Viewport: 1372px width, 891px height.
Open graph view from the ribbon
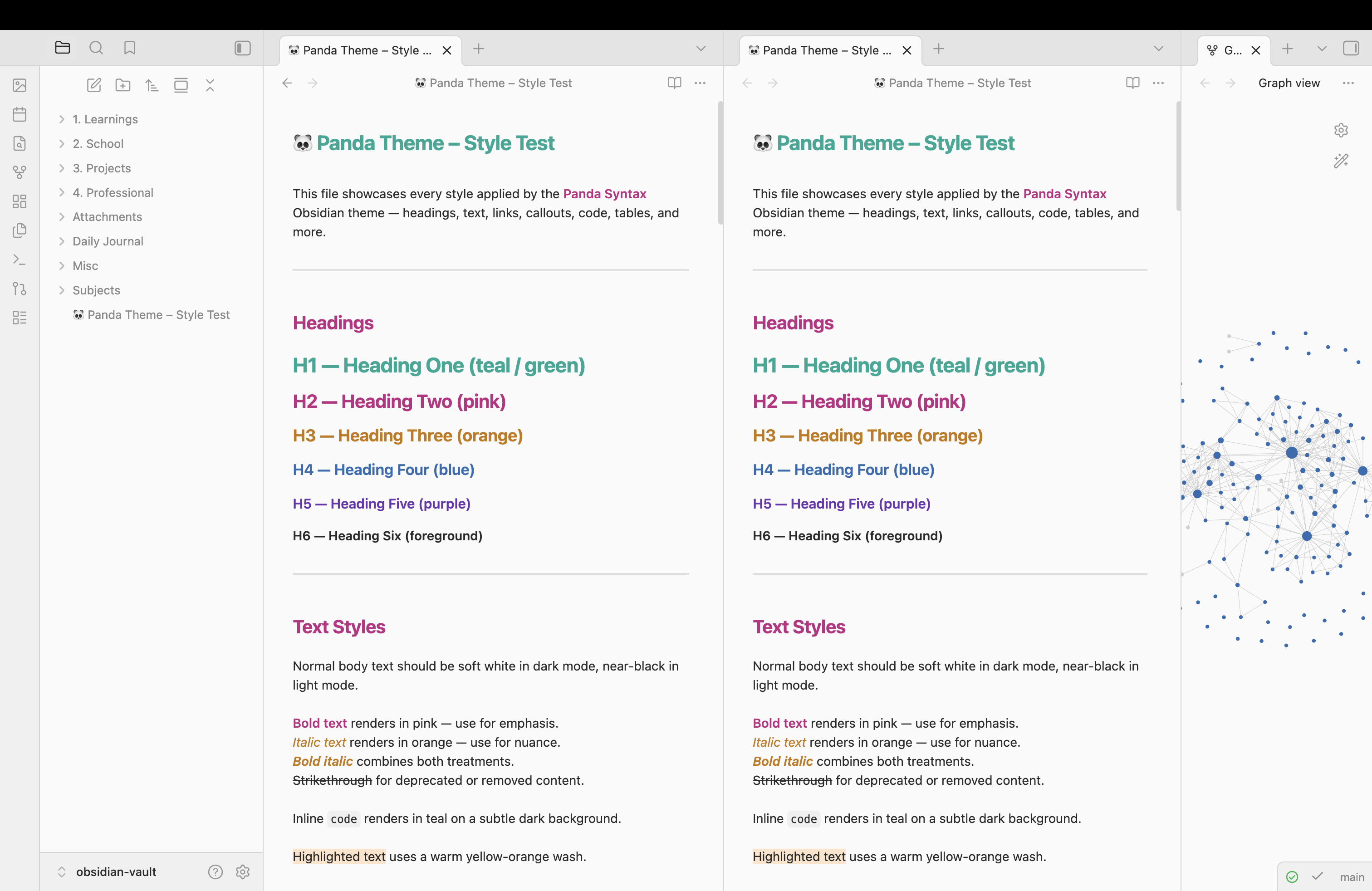20,172
